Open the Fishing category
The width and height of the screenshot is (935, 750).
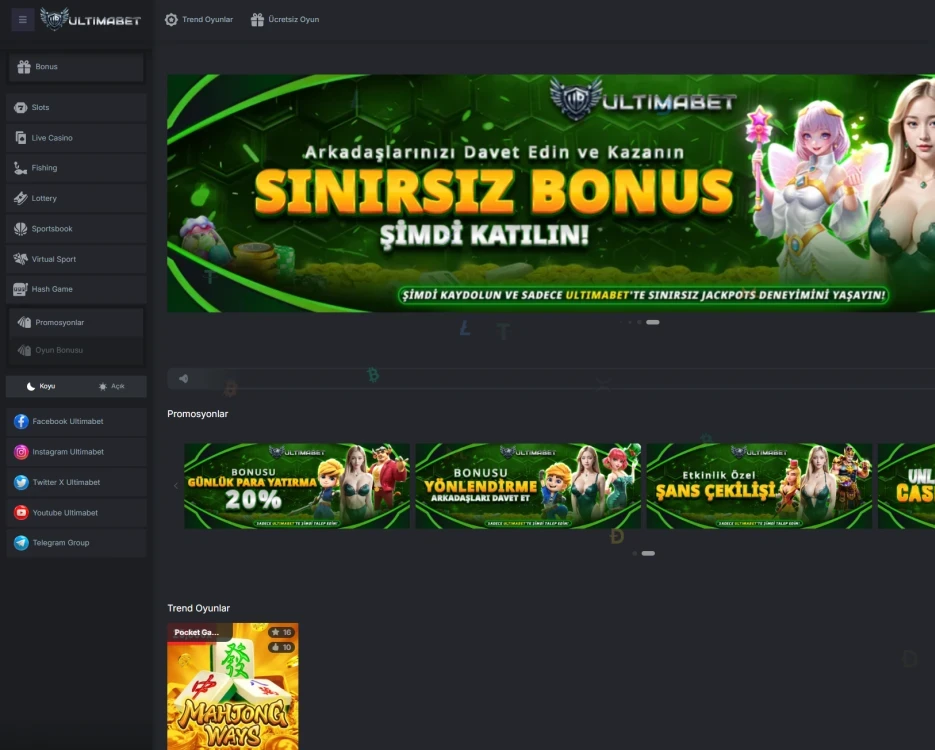tap(76, 168)
